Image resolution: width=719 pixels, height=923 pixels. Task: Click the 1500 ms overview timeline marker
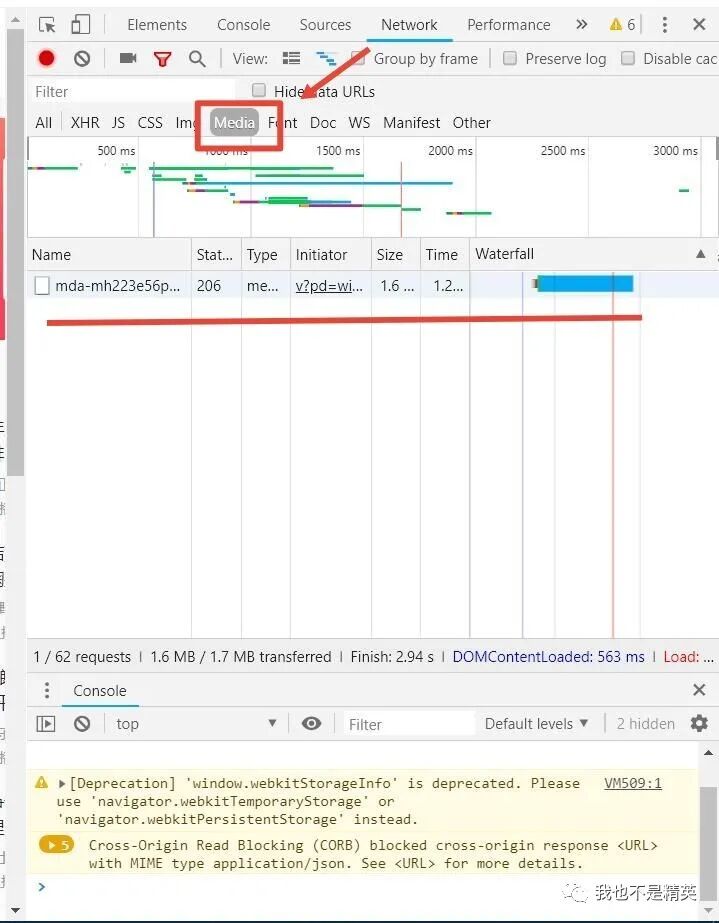click(x=337, y=151)
